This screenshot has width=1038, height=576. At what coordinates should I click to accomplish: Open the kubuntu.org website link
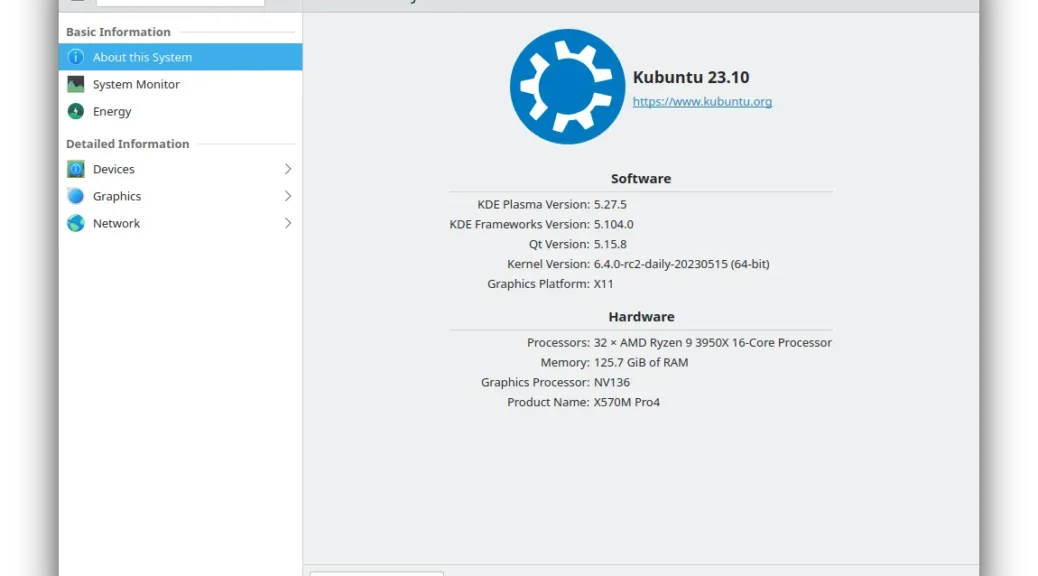pos(702,101)
